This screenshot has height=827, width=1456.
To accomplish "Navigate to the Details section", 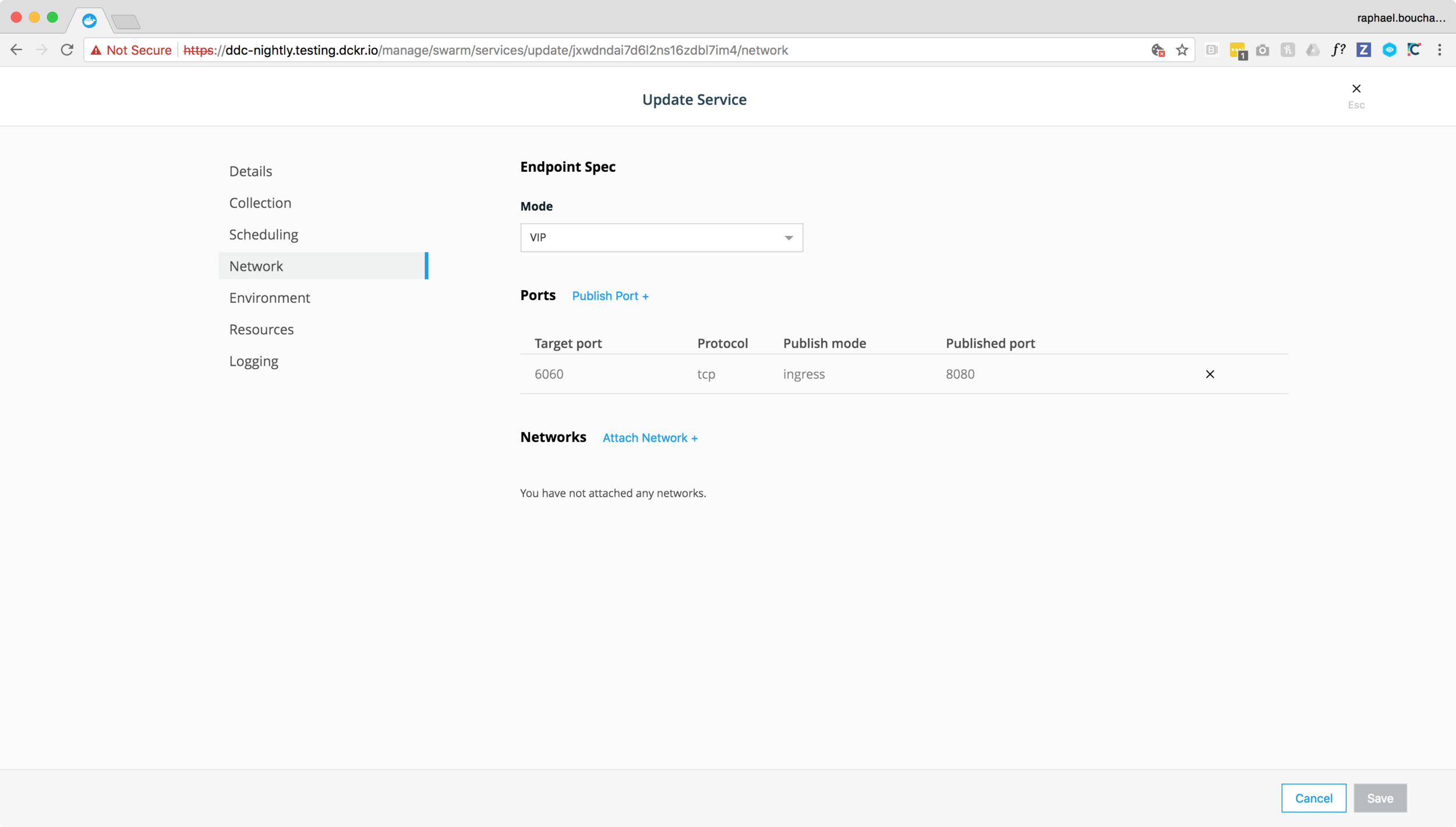I will click(x=250, y=171).
